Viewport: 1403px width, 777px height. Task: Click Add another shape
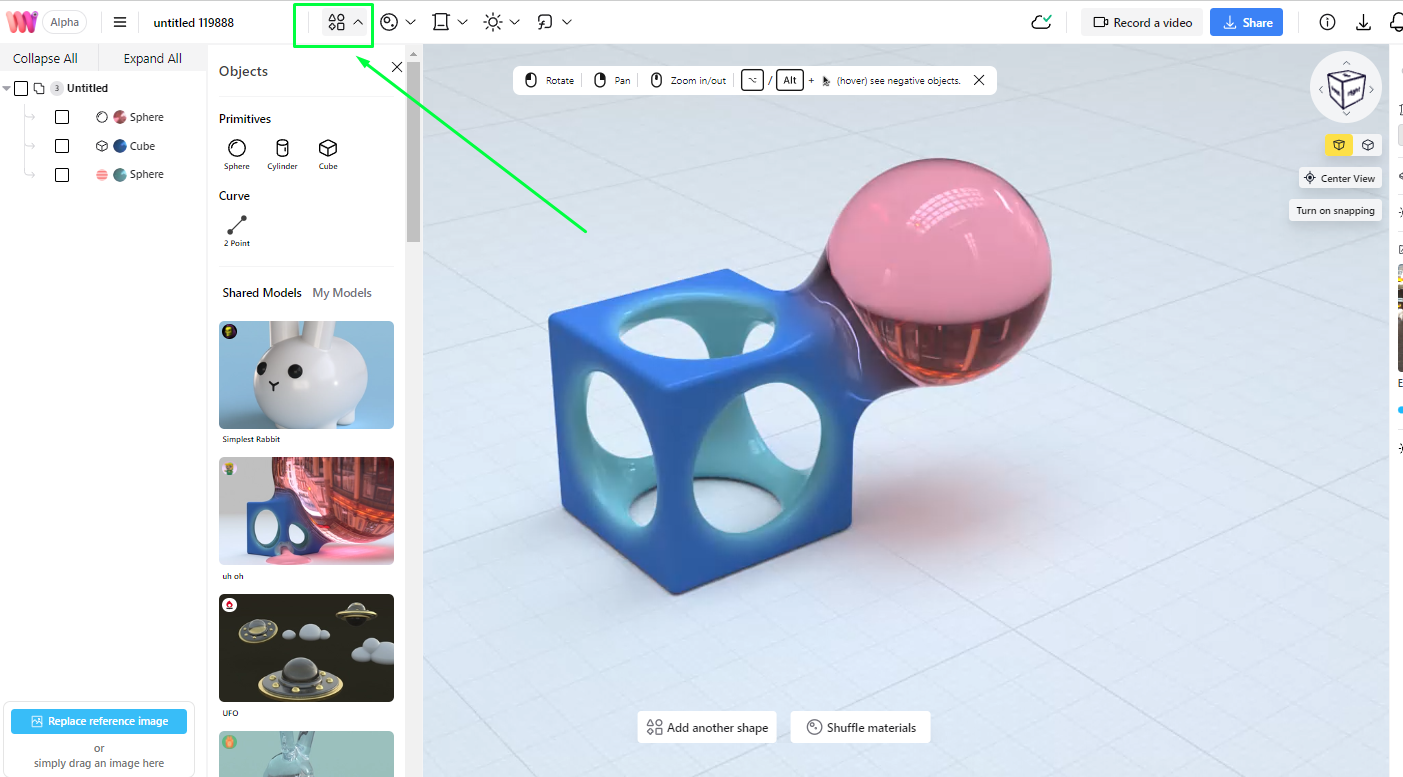tap(708, 727)
